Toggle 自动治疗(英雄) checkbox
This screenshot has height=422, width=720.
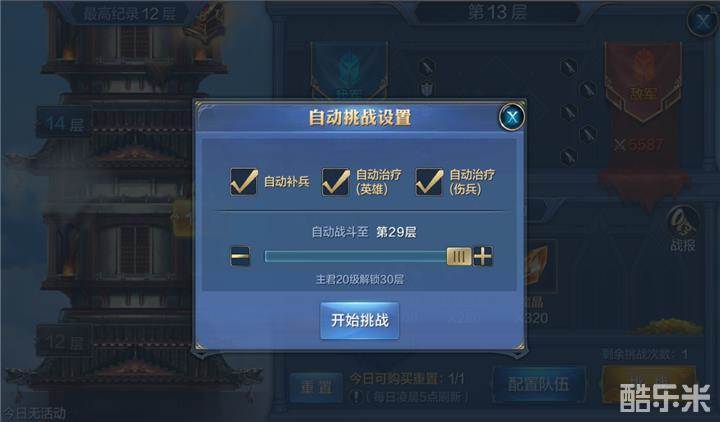(x=335, y=181)
